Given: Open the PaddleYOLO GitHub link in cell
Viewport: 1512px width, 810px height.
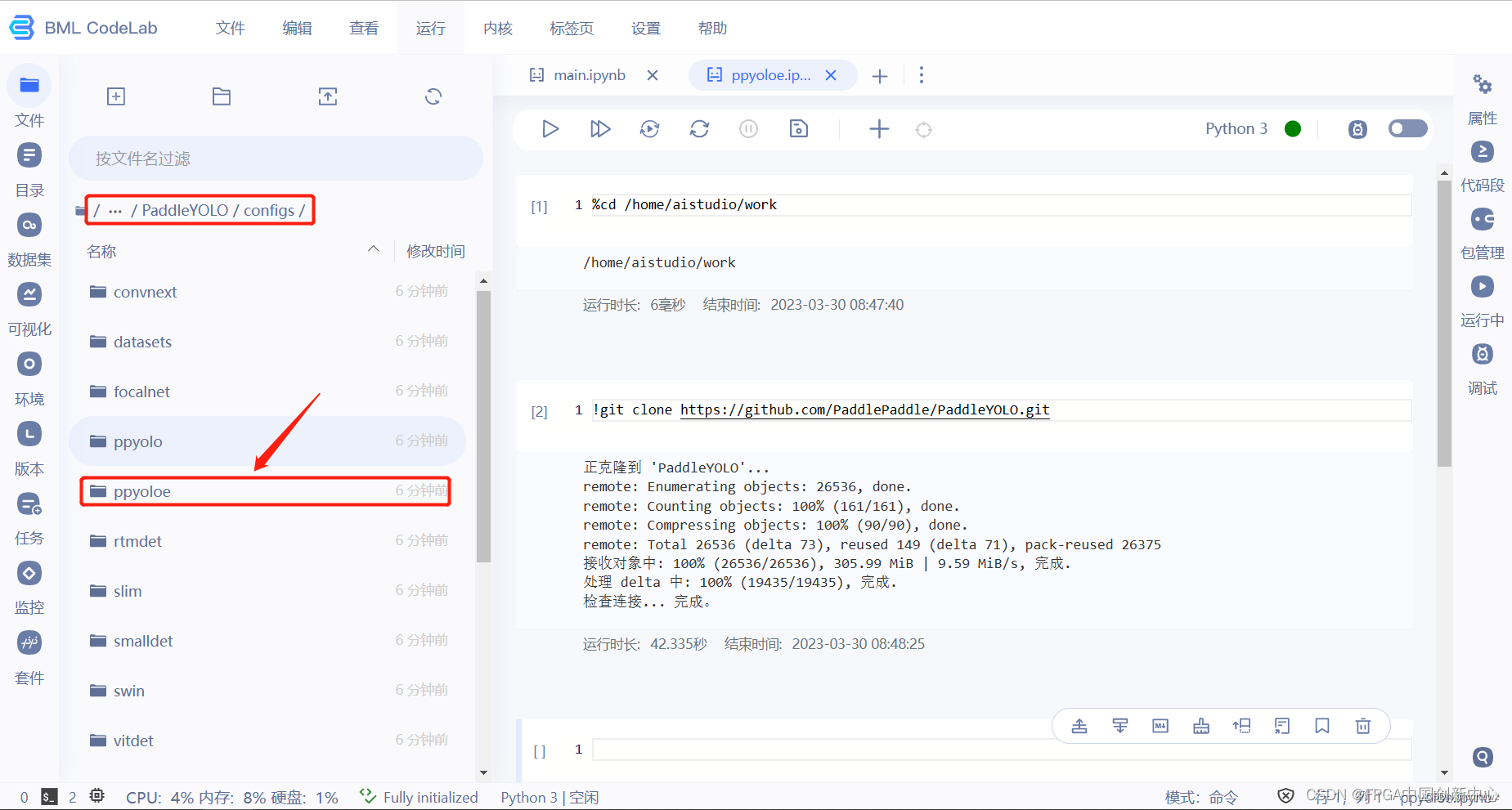Looking at the screenshot, I should click(864, 409).
